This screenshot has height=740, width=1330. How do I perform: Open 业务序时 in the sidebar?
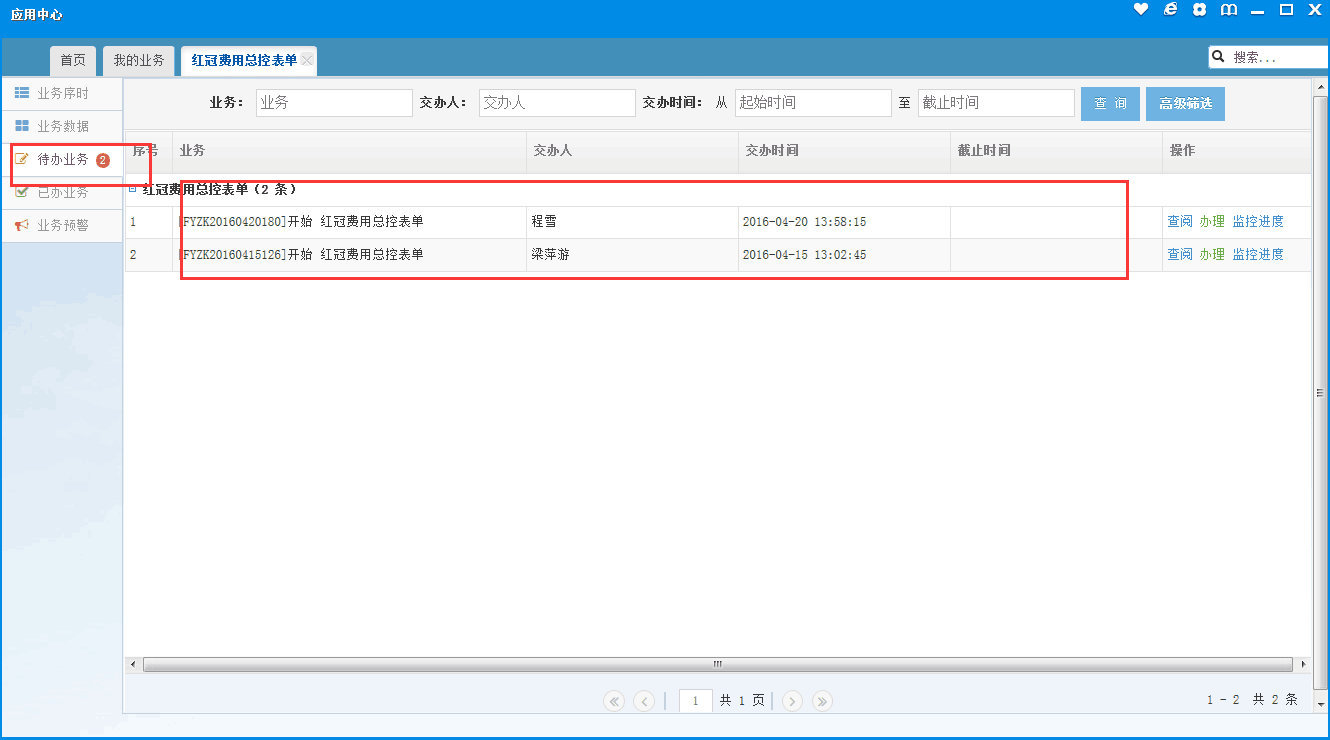click(62, 93)
